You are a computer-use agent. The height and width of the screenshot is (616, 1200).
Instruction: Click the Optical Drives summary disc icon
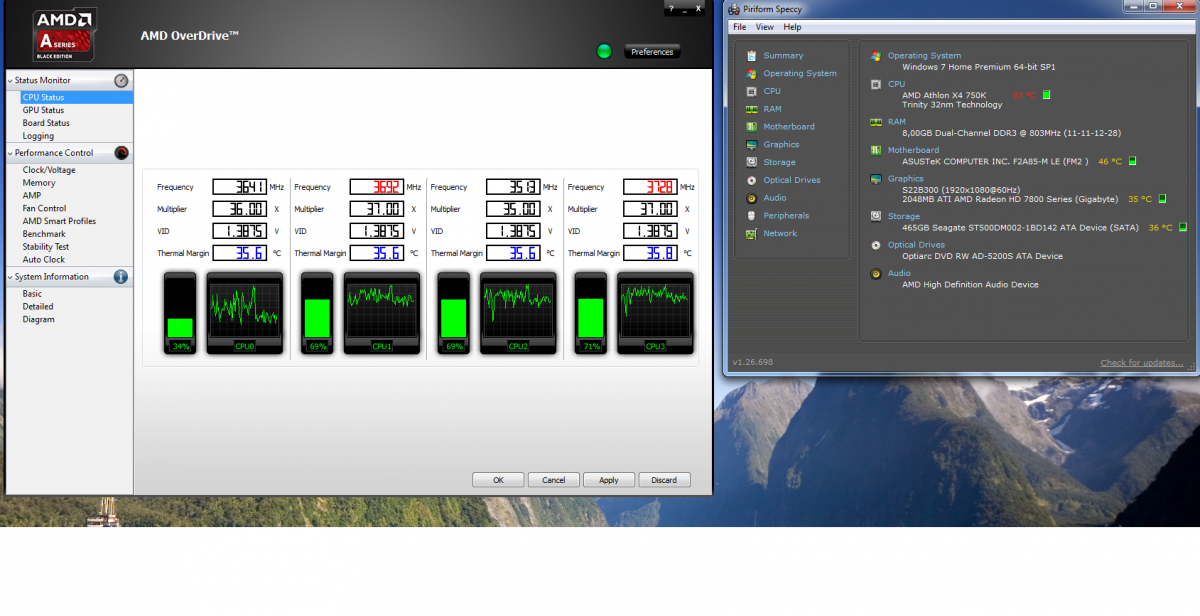click(x=876, y=245)
